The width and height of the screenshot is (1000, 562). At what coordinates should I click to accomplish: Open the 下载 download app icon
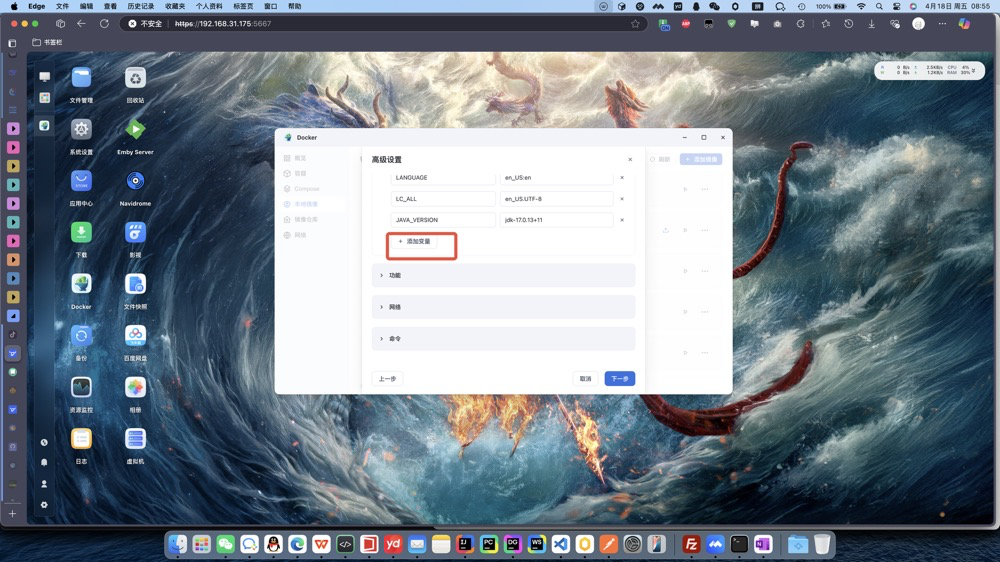click(x=81, y=232)
